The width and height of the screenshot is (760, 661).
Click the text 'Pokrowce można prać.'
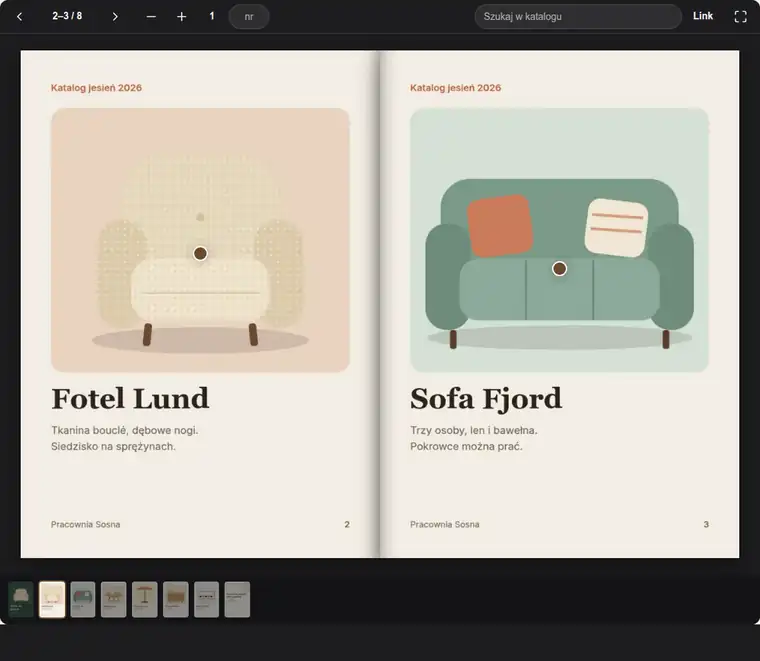pyautogui.click(x=466, y=446)
